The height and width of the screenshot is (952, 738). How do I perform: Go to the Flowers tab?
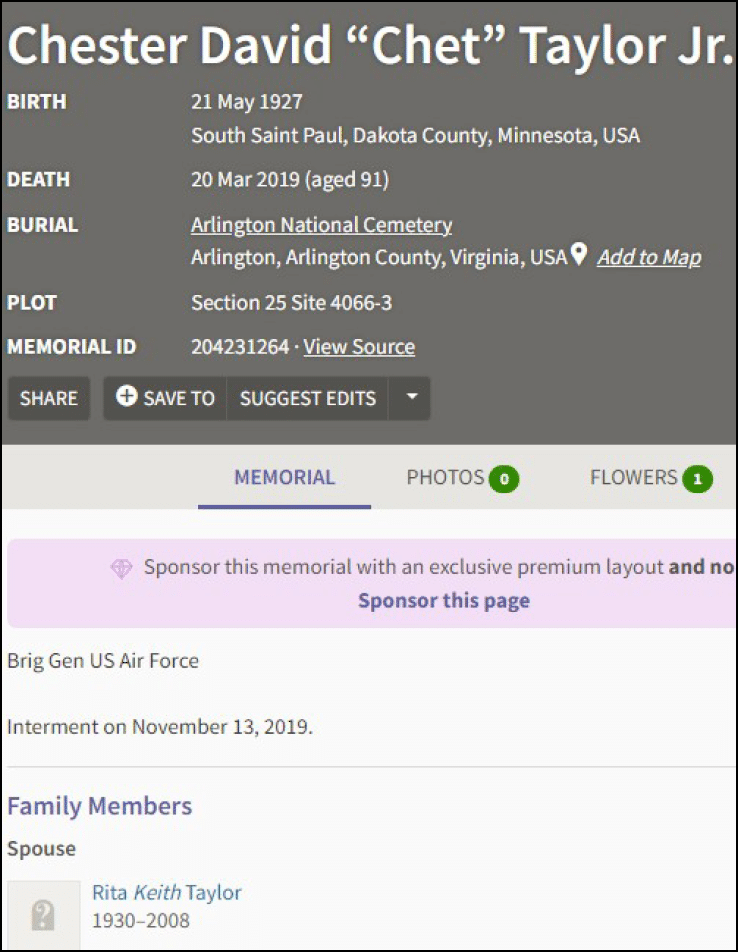(x=633, y=478)
